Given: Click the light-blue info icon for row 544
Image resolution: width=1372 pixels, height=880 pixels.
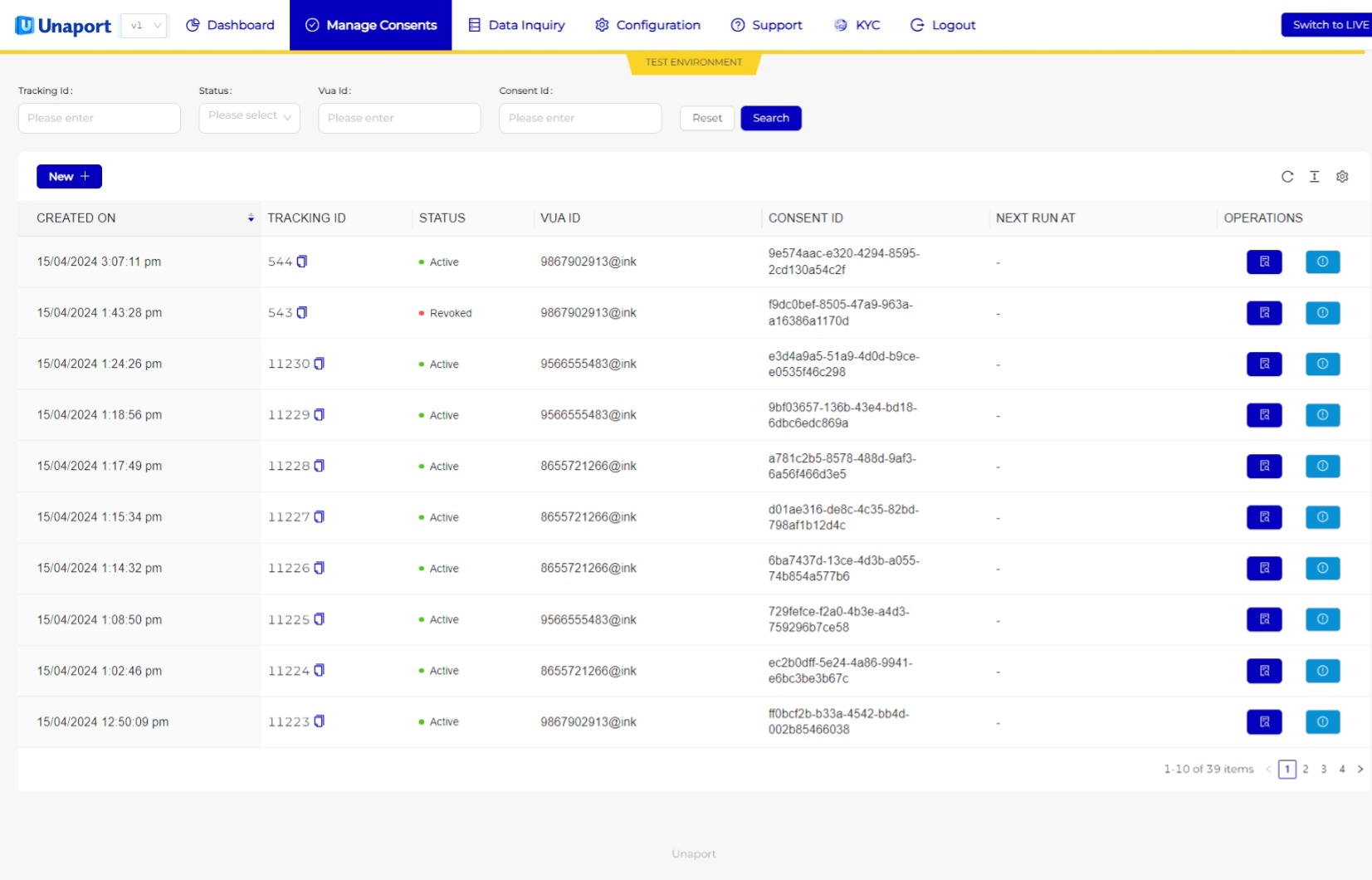Looking at the screenshot, I should coord(1323,262).
